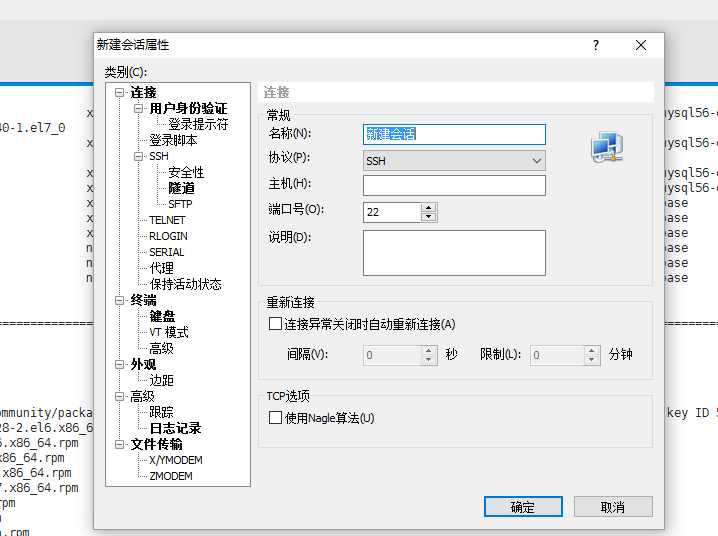Click the help question mark button
The width and height of the screenshot is (718, 536).
point(595,45)
